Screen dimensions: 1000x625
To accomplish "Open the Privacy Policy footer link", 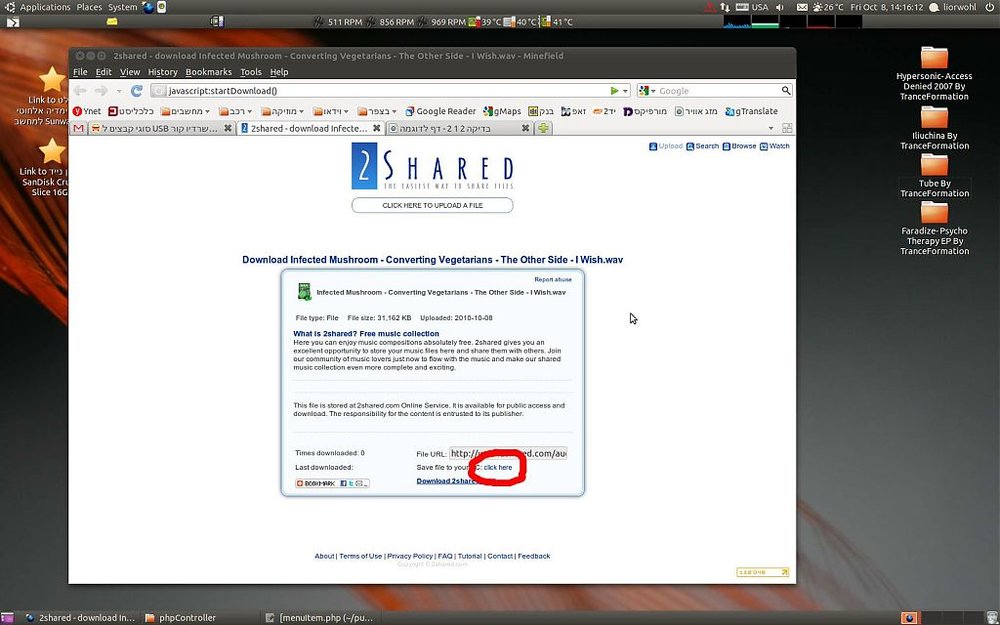I will 410,556.
